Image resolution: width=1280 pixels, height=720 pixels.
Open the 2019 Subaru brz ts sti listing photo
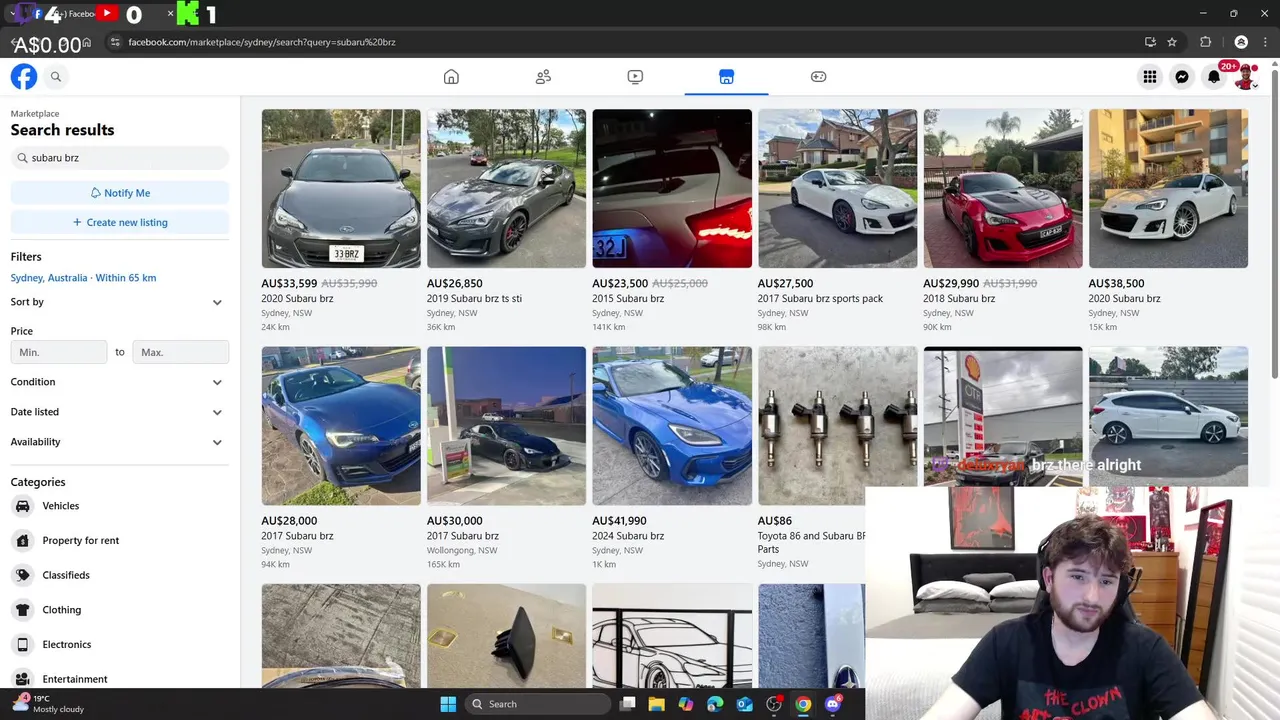(x=506, y=188)
